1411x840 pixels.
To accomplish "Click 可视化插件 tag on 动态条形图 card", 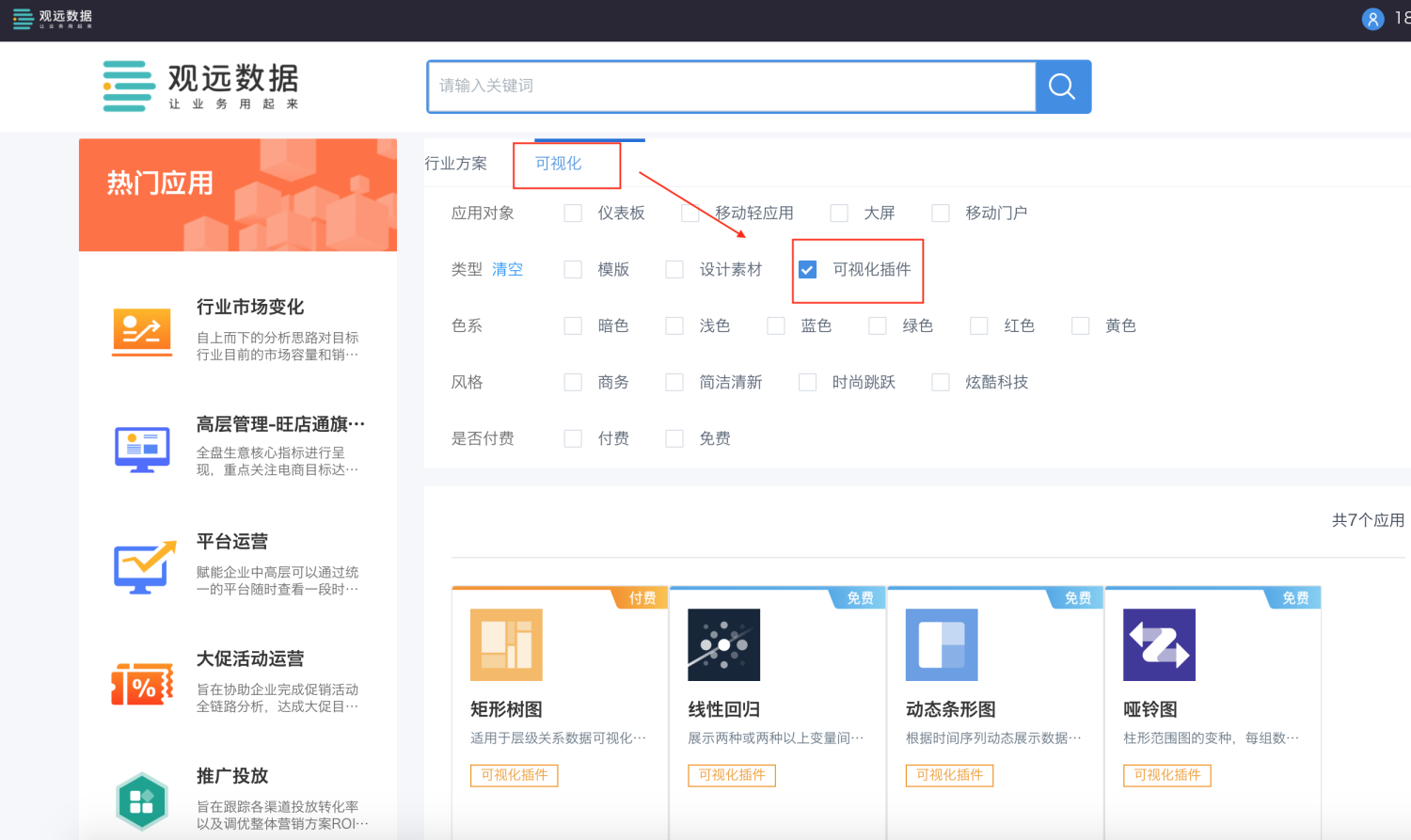I will pyautogui.click(x=950, y=775).
